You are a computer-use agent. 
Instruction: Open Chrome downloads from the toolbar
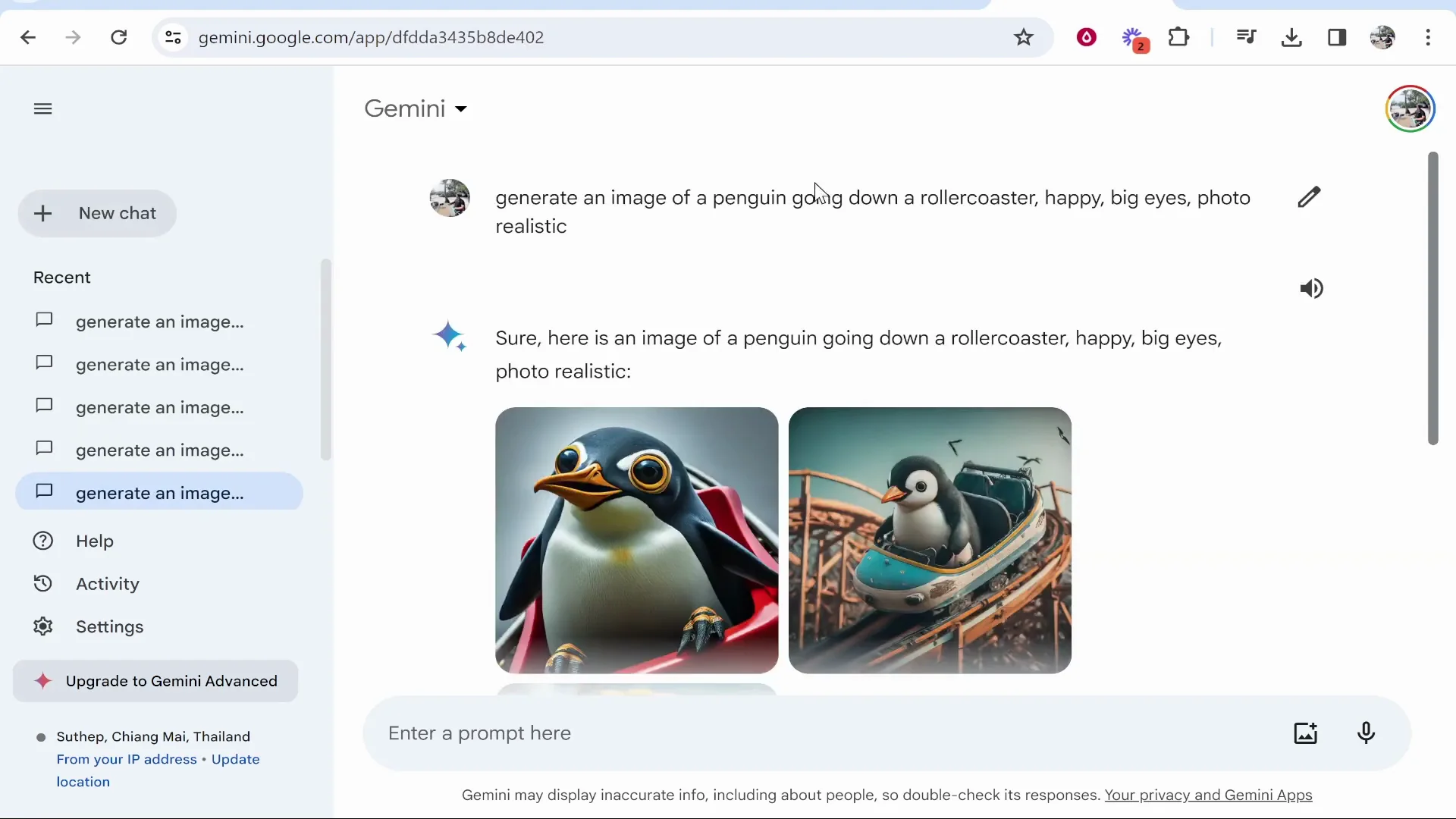tap(1291, 37)
